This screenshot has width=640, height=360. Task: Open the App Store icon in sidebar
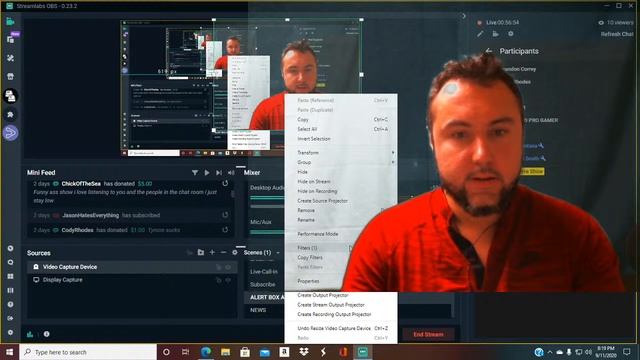(11, 76)
